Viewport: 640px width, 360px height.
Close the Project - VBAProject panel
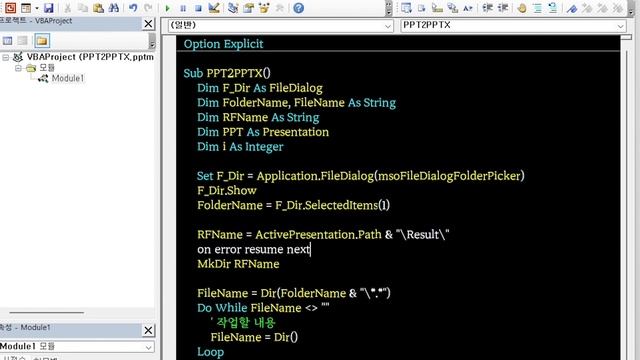148,24
